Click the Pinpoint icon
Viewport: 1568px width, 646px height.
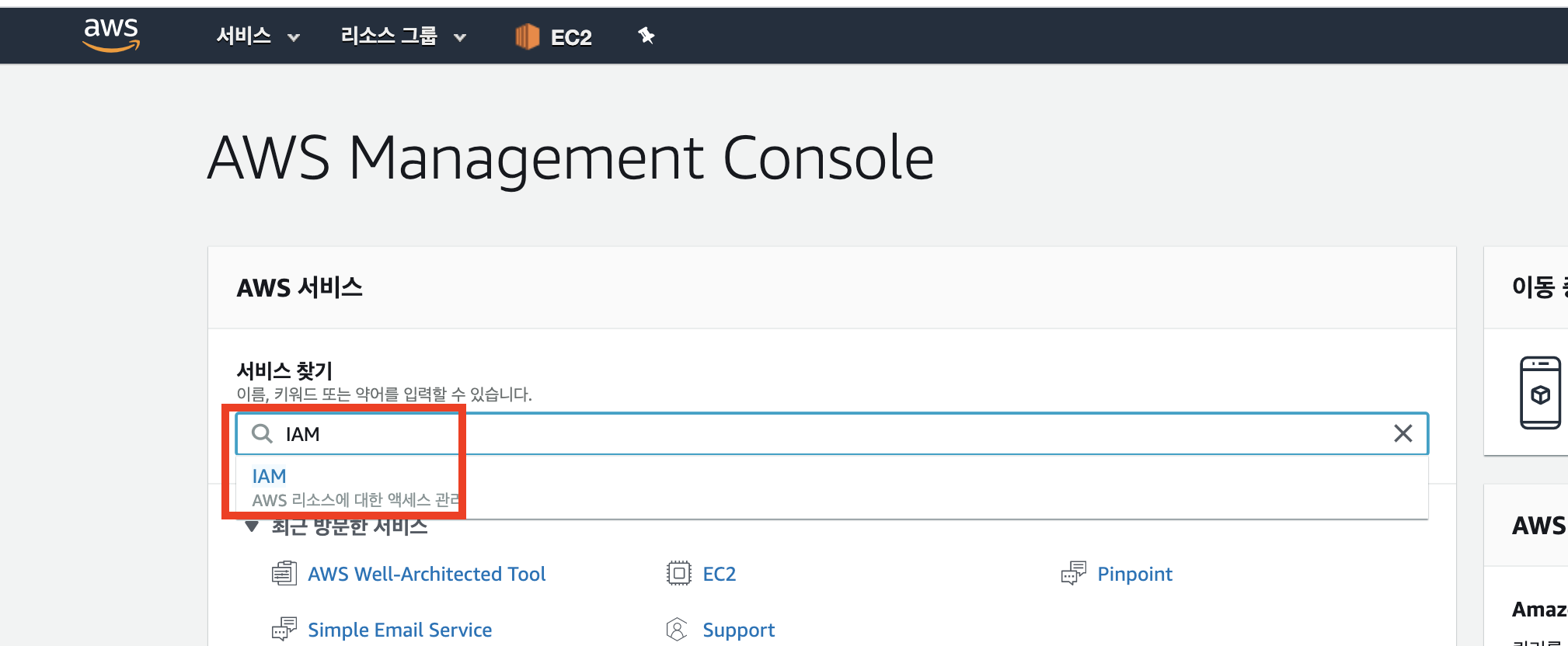pyautogui.click(x=1073, y=573)
